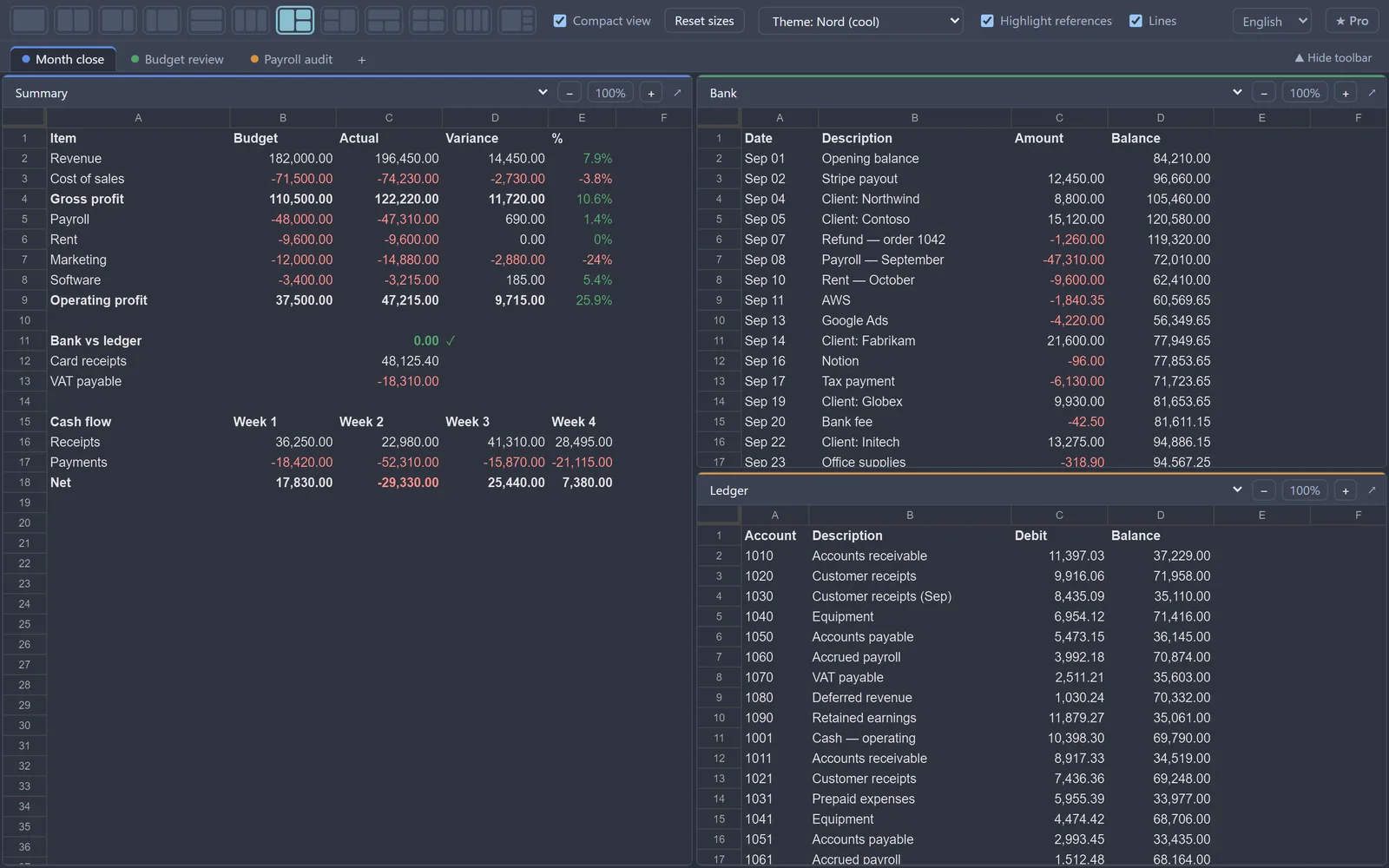Add a new workspace tab with plus
The image size is (1389, 868).
click(362, 60)
